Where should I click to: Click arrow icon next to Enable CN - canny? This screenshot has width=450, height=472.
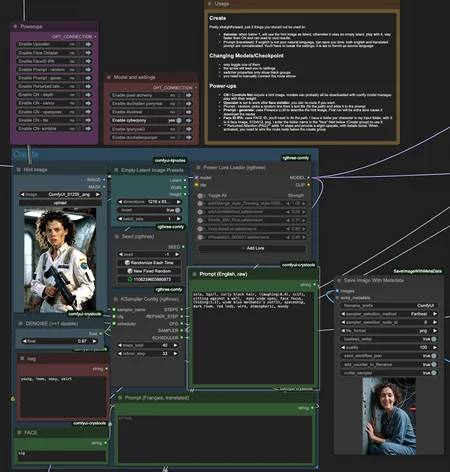click(88, 103)
